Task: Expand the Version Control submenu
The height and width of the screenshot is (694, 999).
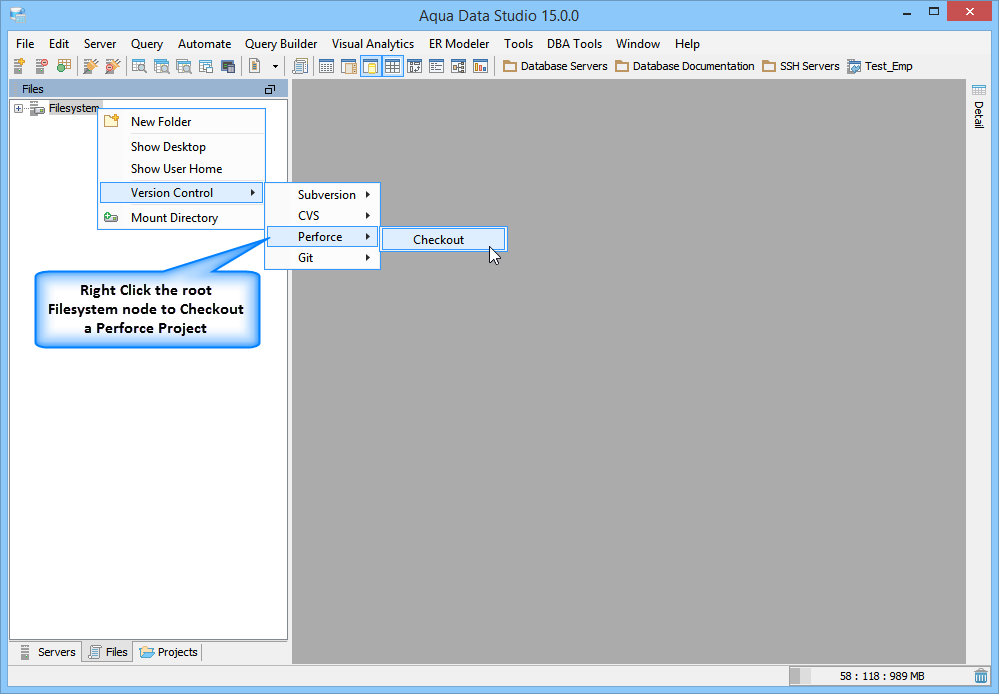Action: [182, 192]
